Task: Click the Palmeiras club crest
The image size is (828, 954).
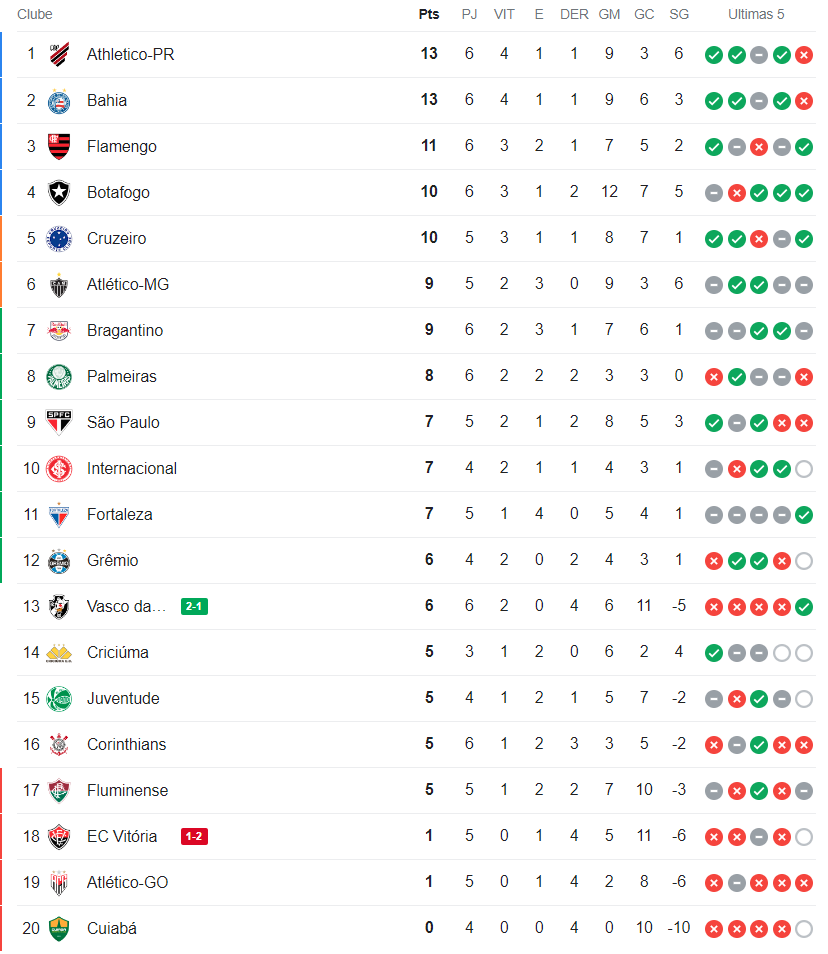Action: pyautogui.click(x=59, y=376)
